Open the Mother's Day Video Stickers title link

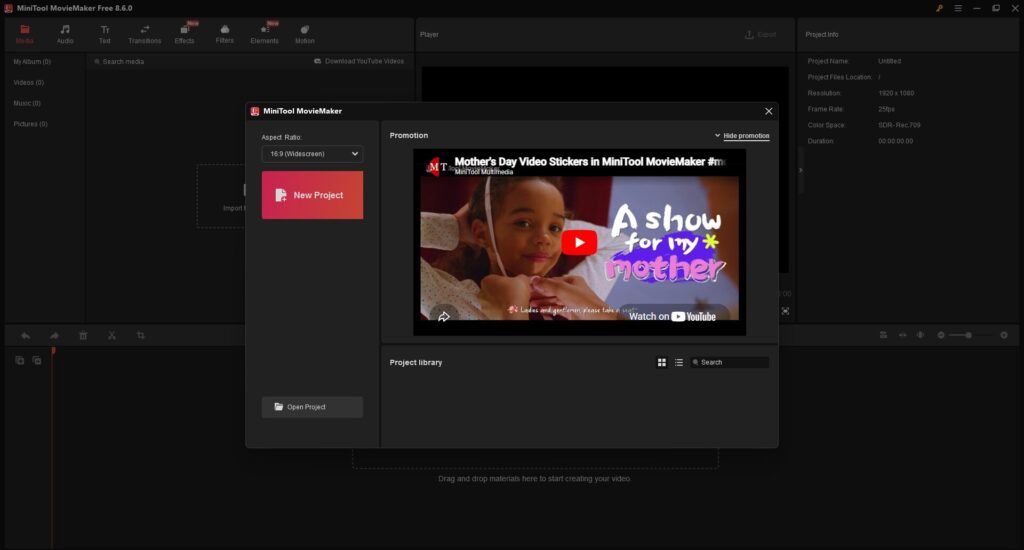tap(589, 161)
